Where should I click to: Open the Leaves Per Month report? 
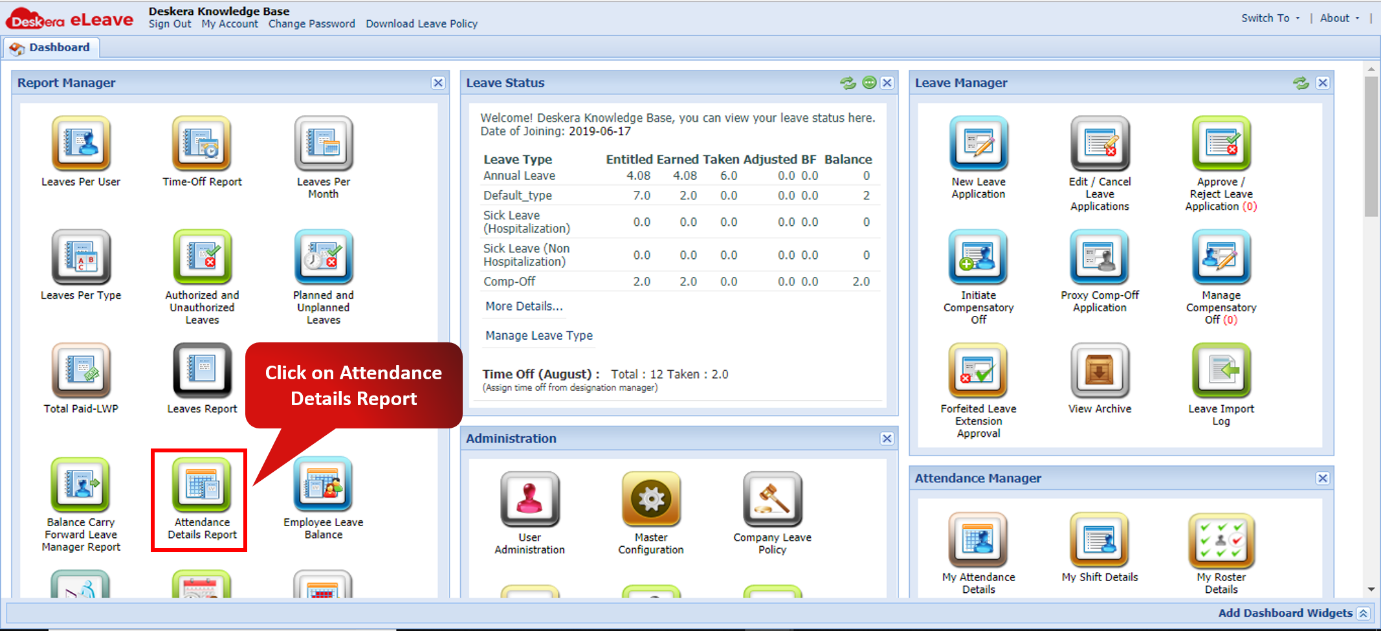[323, 145]
